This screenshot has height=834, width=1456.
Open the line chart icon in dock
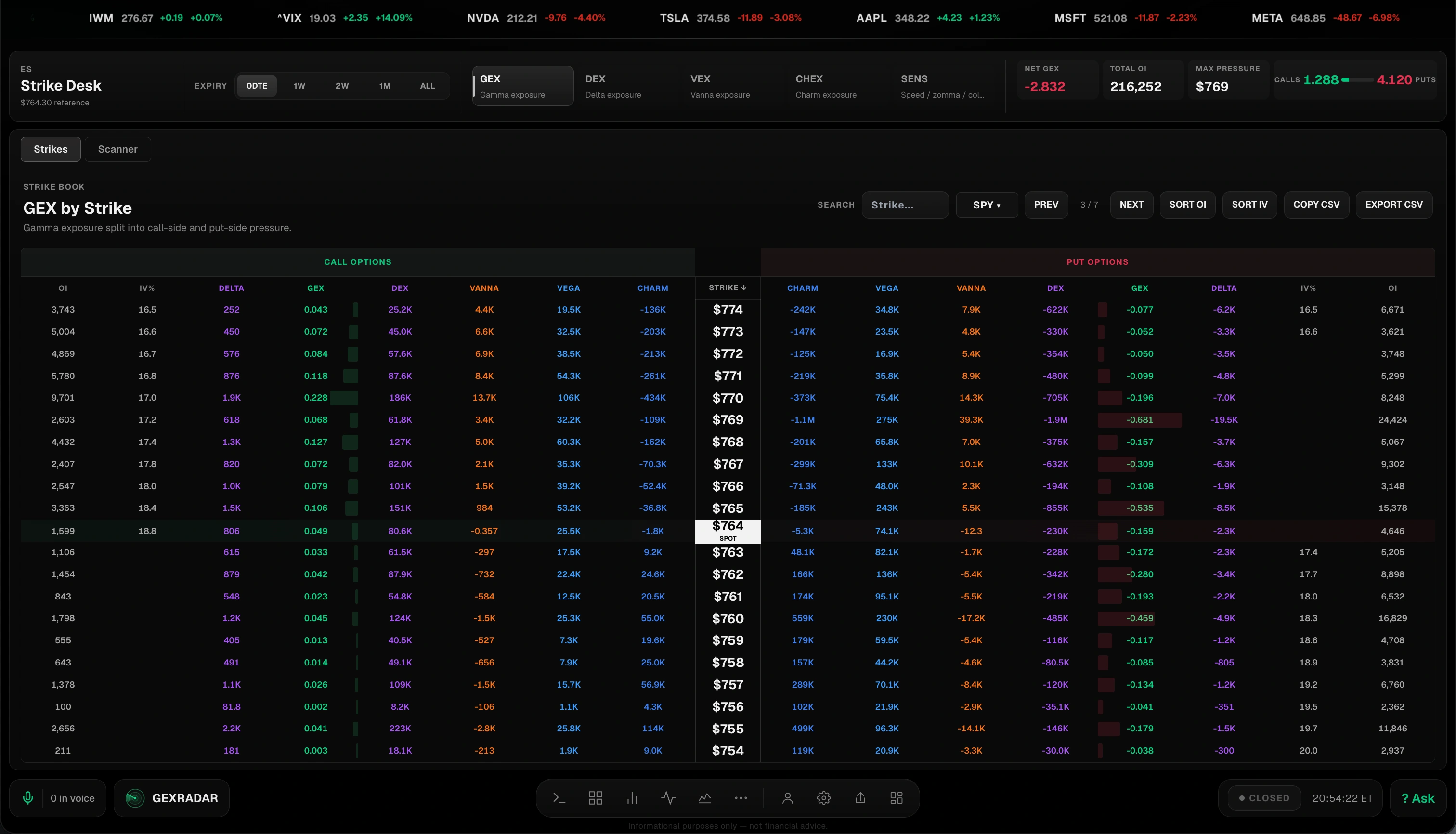click(x=705, y=798)
